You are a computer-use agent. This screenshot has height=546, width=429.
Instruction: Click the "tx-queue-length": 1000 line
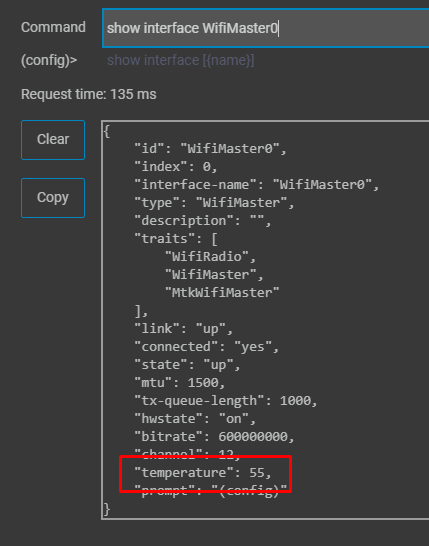(226, 400)
